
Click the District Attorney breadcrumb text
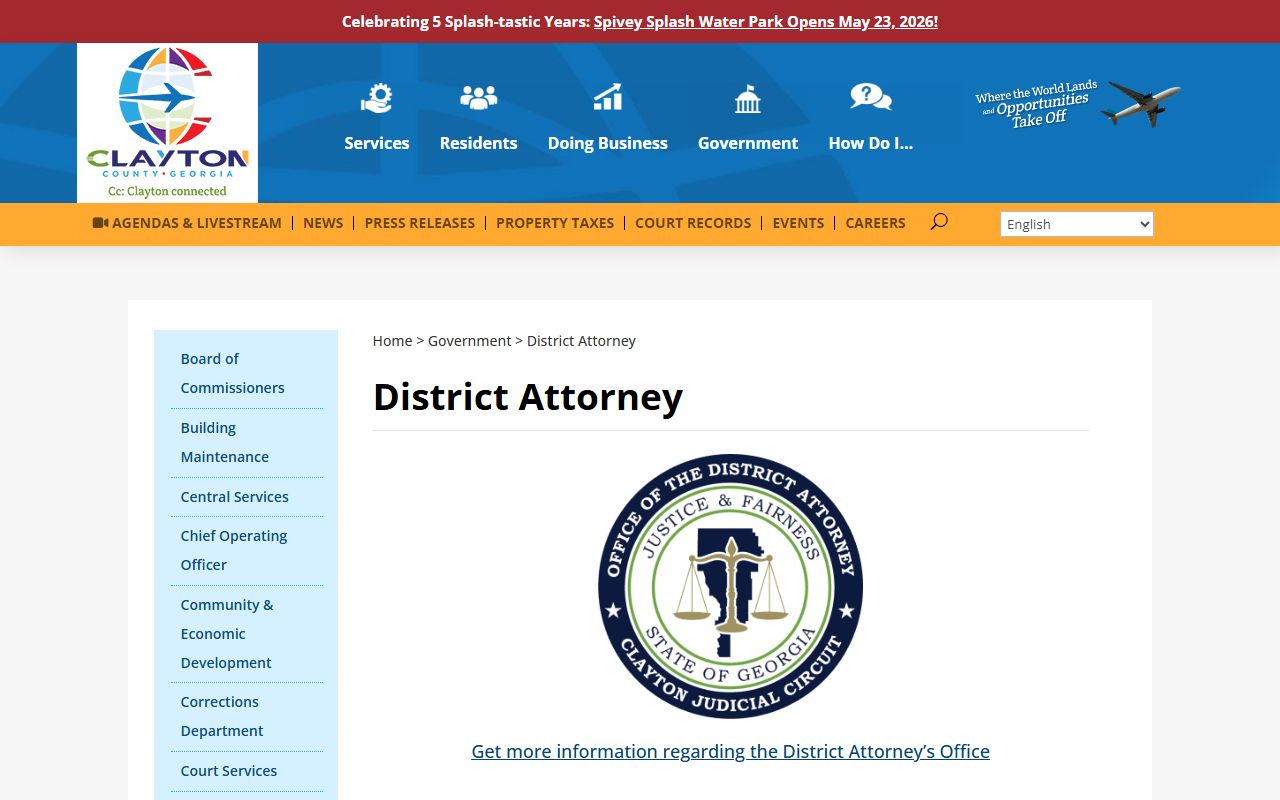coord(581,341)
